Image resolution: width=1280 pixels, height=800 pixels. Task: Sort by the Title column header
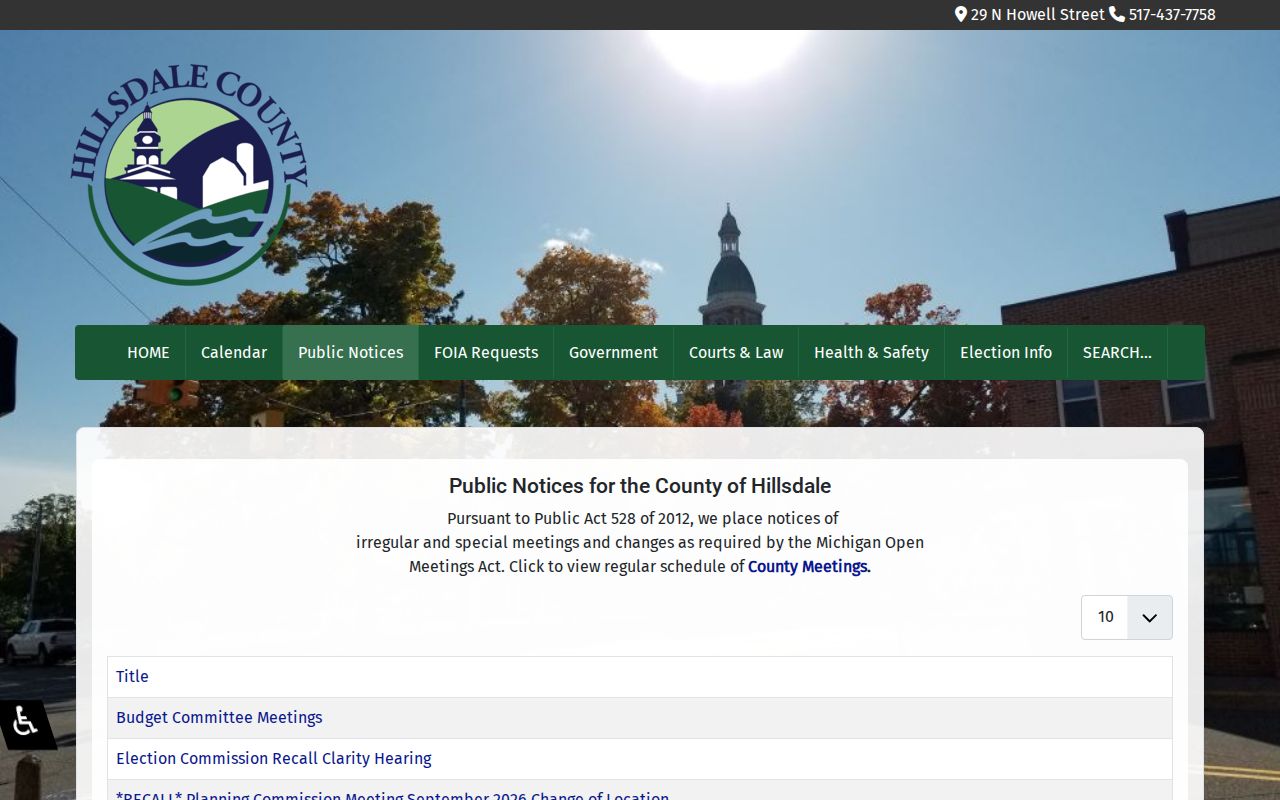click(x=132, y=677)
